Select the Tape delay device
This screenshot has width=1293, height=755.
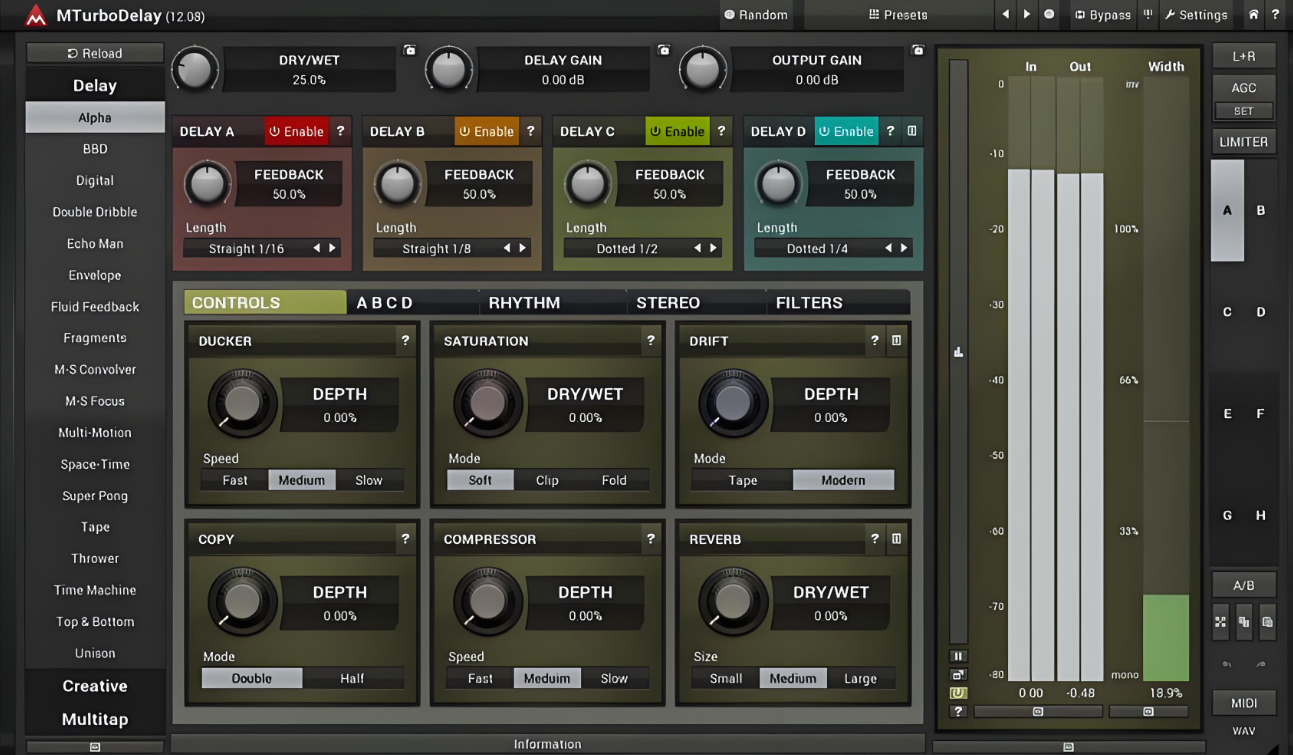click(x=95, y=527)
